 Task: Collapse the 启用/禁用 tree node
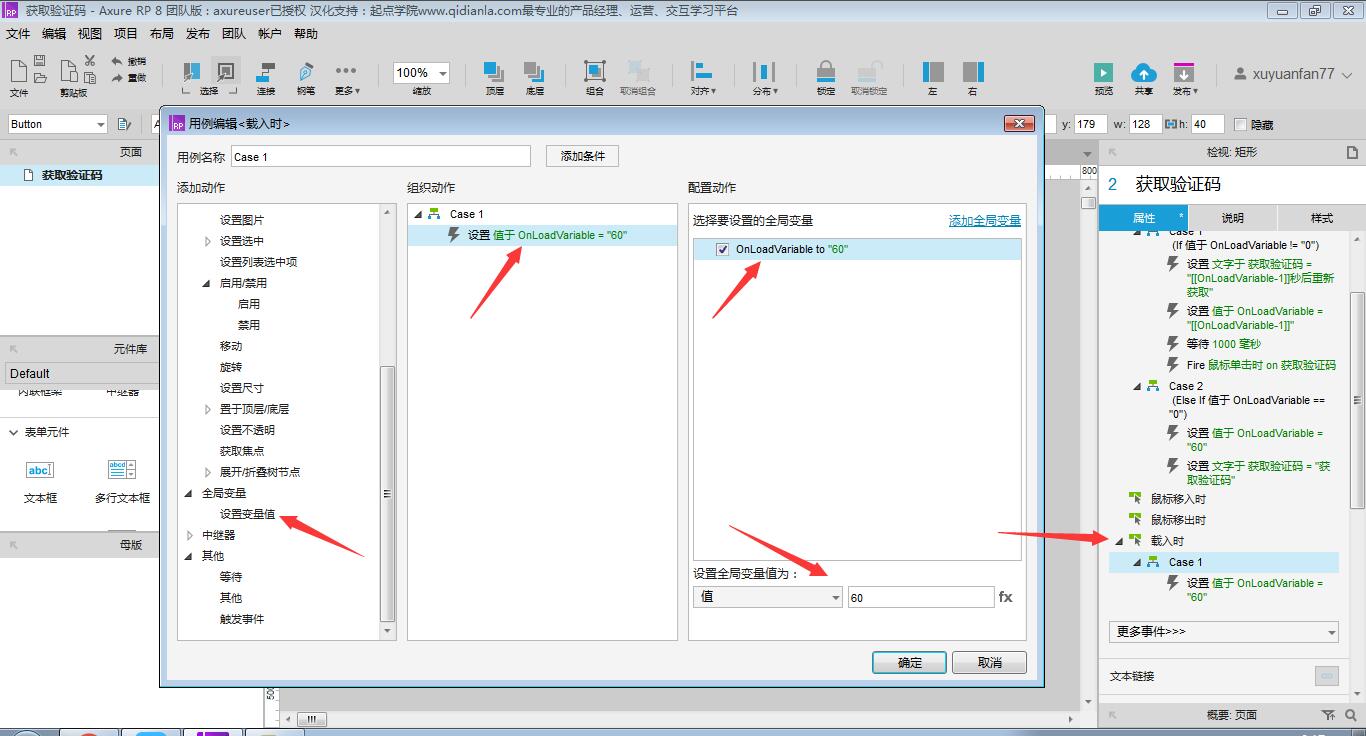[x=207, y=283]
